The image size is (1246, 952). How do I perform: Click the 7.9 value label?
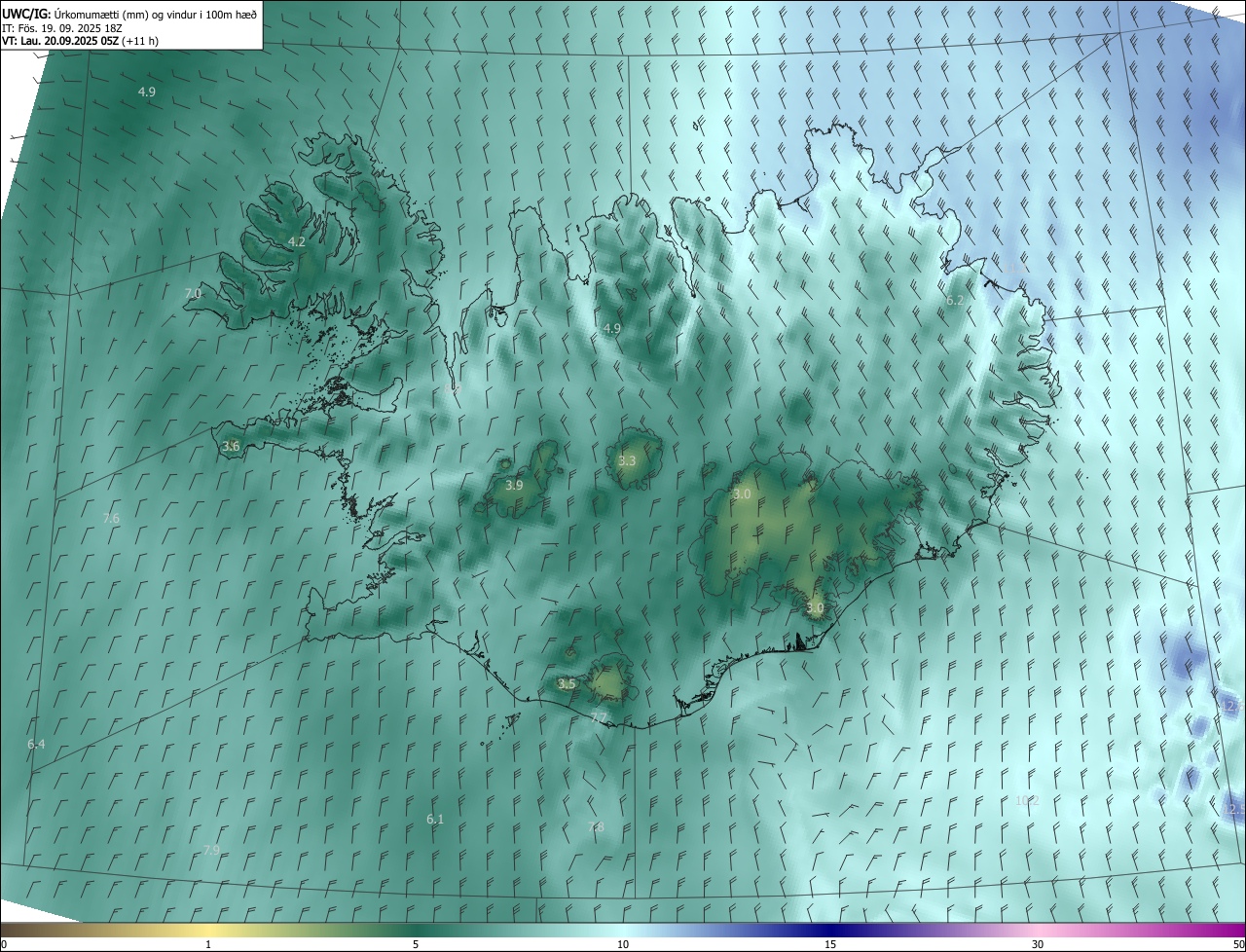click(x=211, y=850)
